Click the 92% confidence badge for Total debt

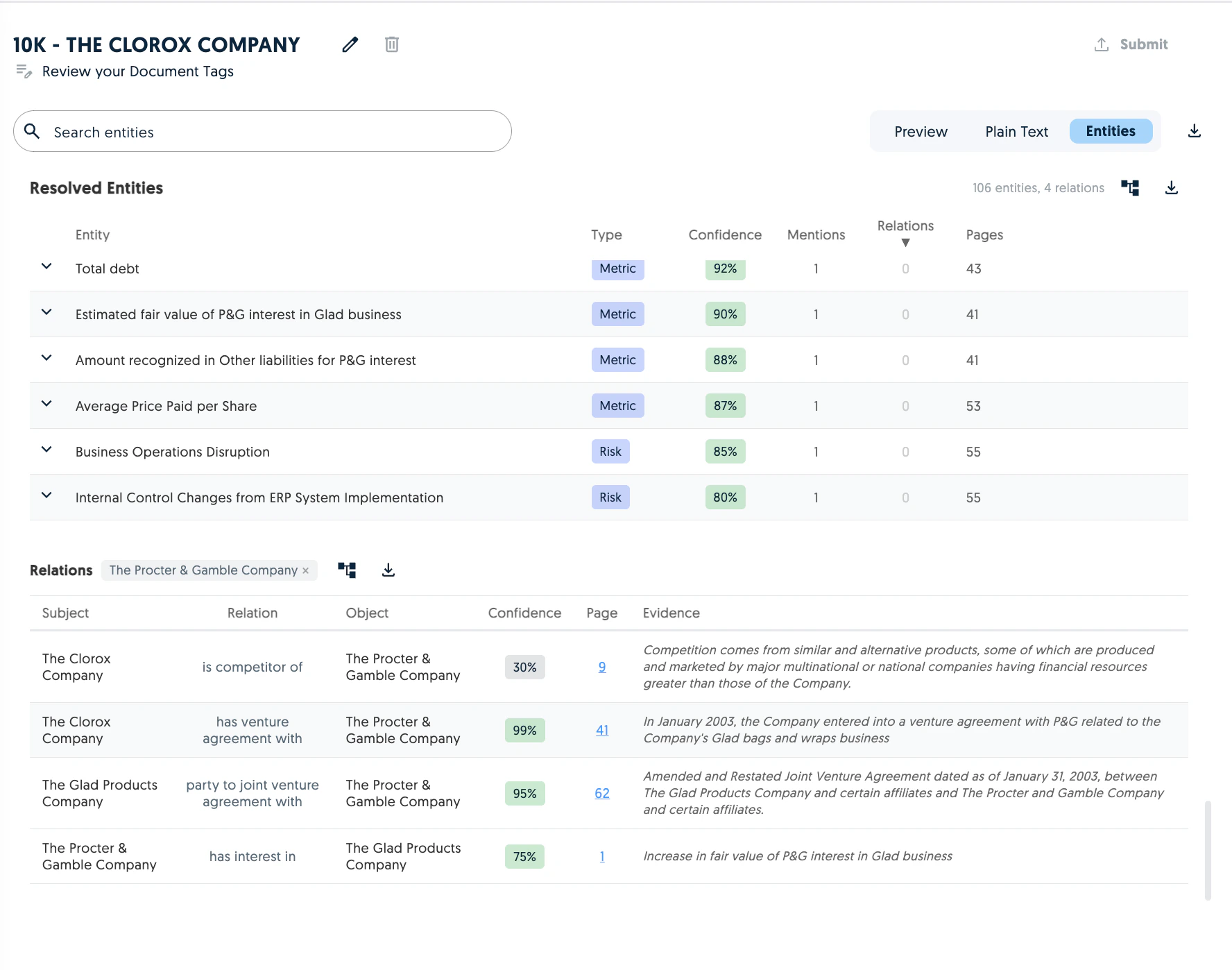(x=725, y=269)
